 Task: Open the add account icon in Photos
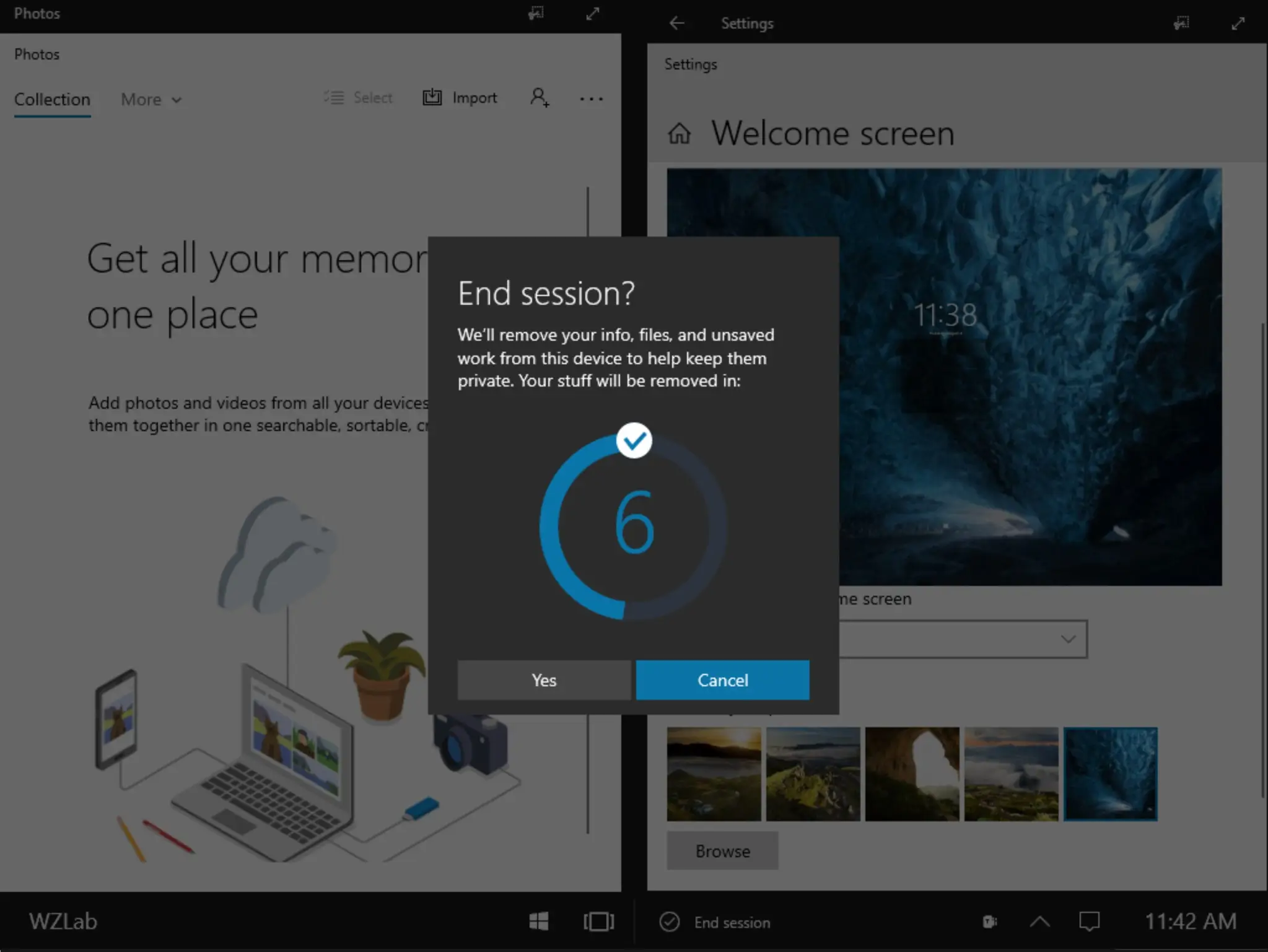pos(540,97)
